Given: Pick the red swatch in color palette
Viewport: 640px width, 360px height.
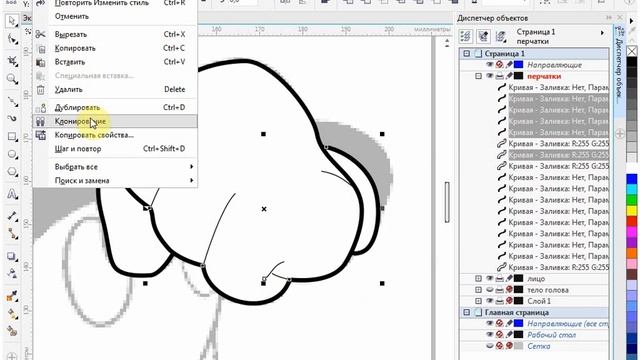Looking at the screenshot, I should pos(632,222).
